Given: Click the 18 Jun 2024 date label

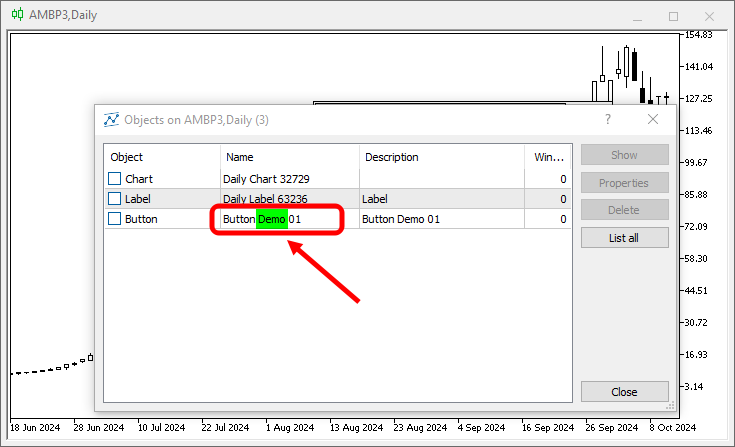Looking at the screenshot, I should (35, 427).
